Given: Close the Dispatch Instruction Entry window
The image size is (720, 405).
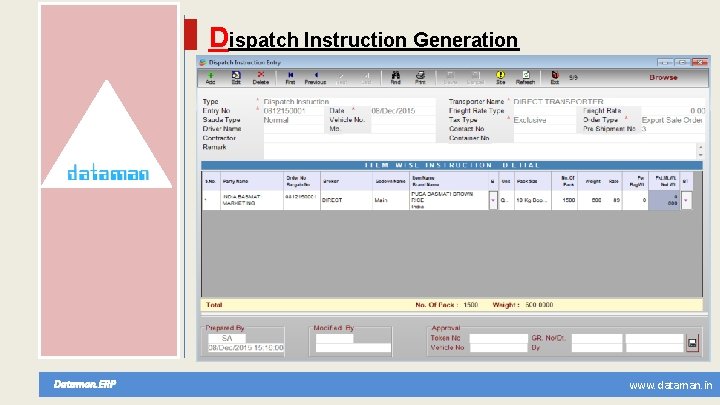Looking at the screenshot, I should pyautogui.click(x=700, y=62).
